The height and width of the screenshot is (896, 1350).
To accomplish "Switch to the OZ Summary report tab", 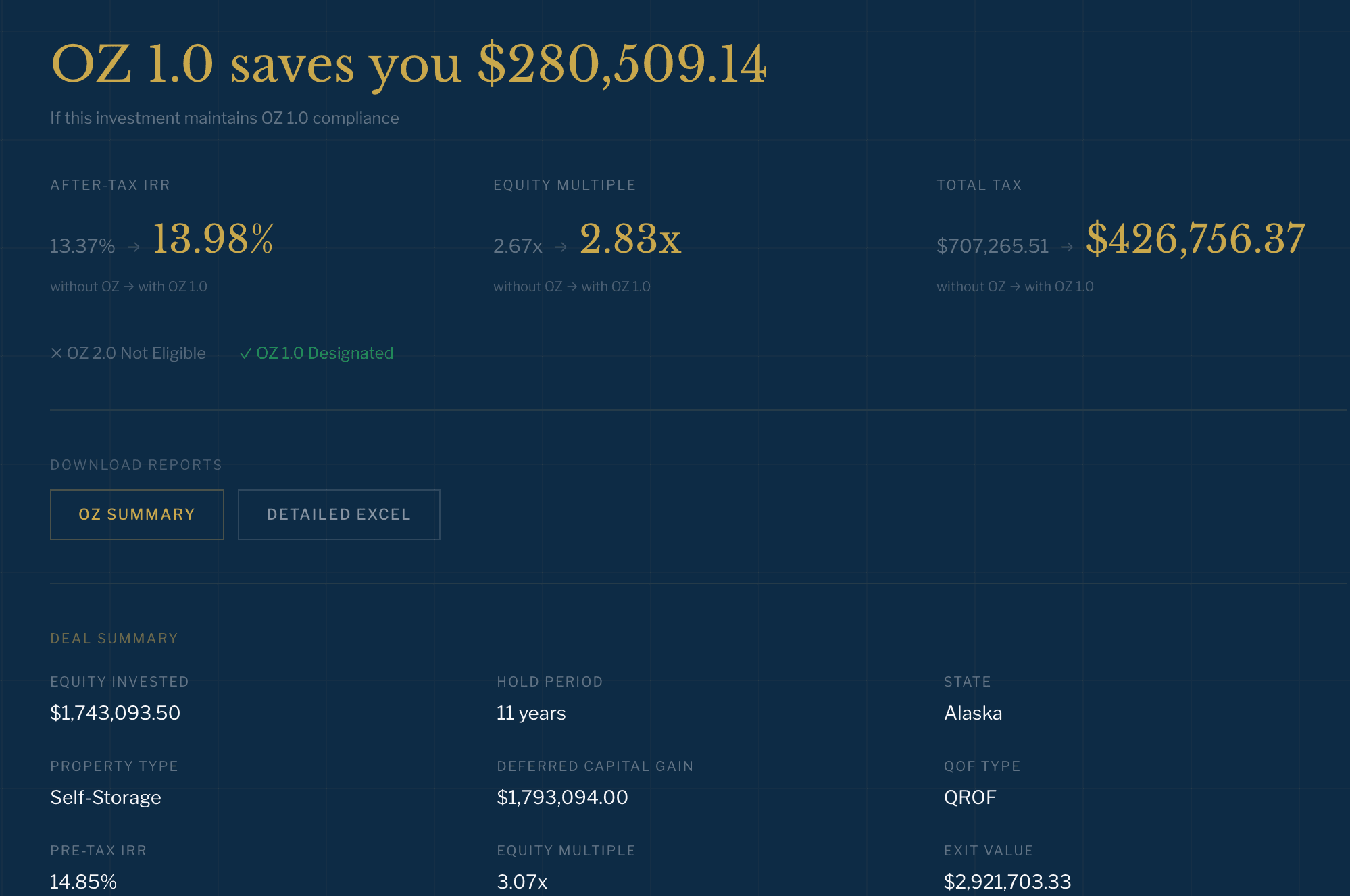I will [x=136, y=514].
